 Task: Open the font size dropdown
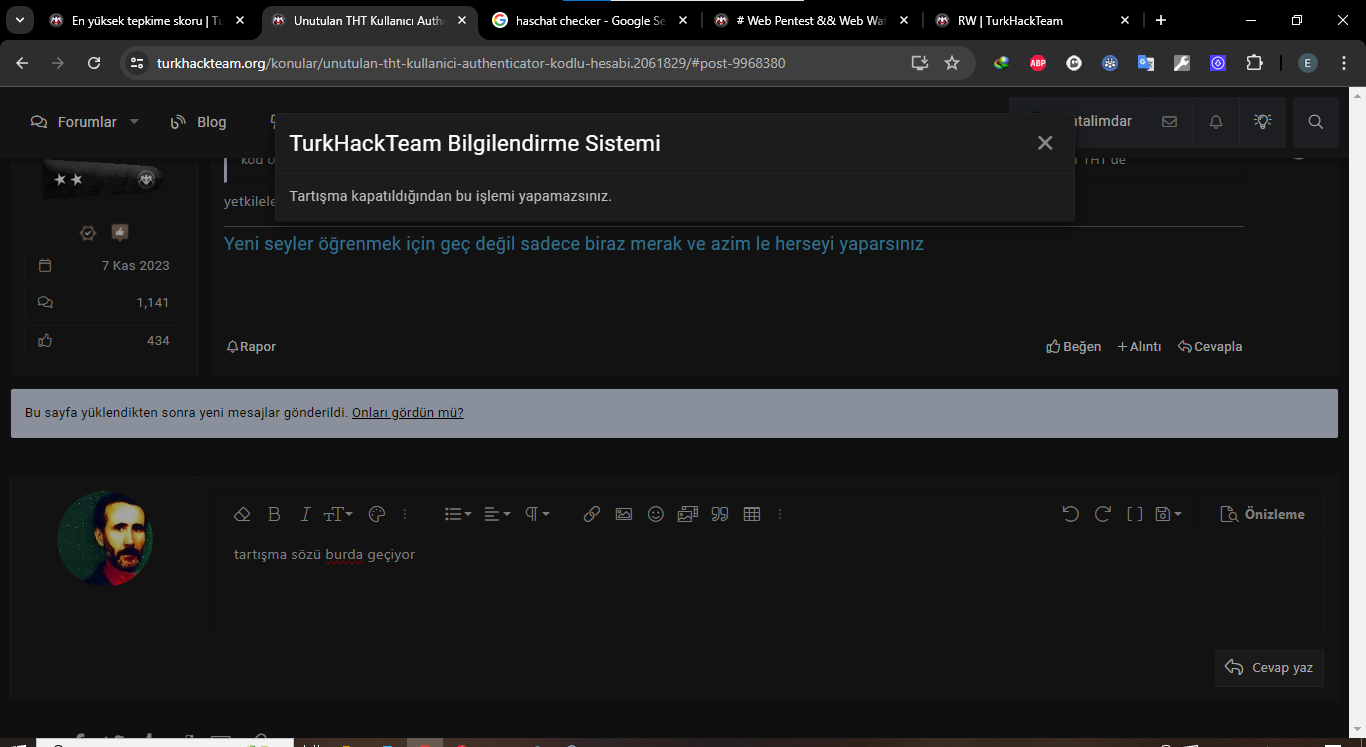(x=337, y=514)
